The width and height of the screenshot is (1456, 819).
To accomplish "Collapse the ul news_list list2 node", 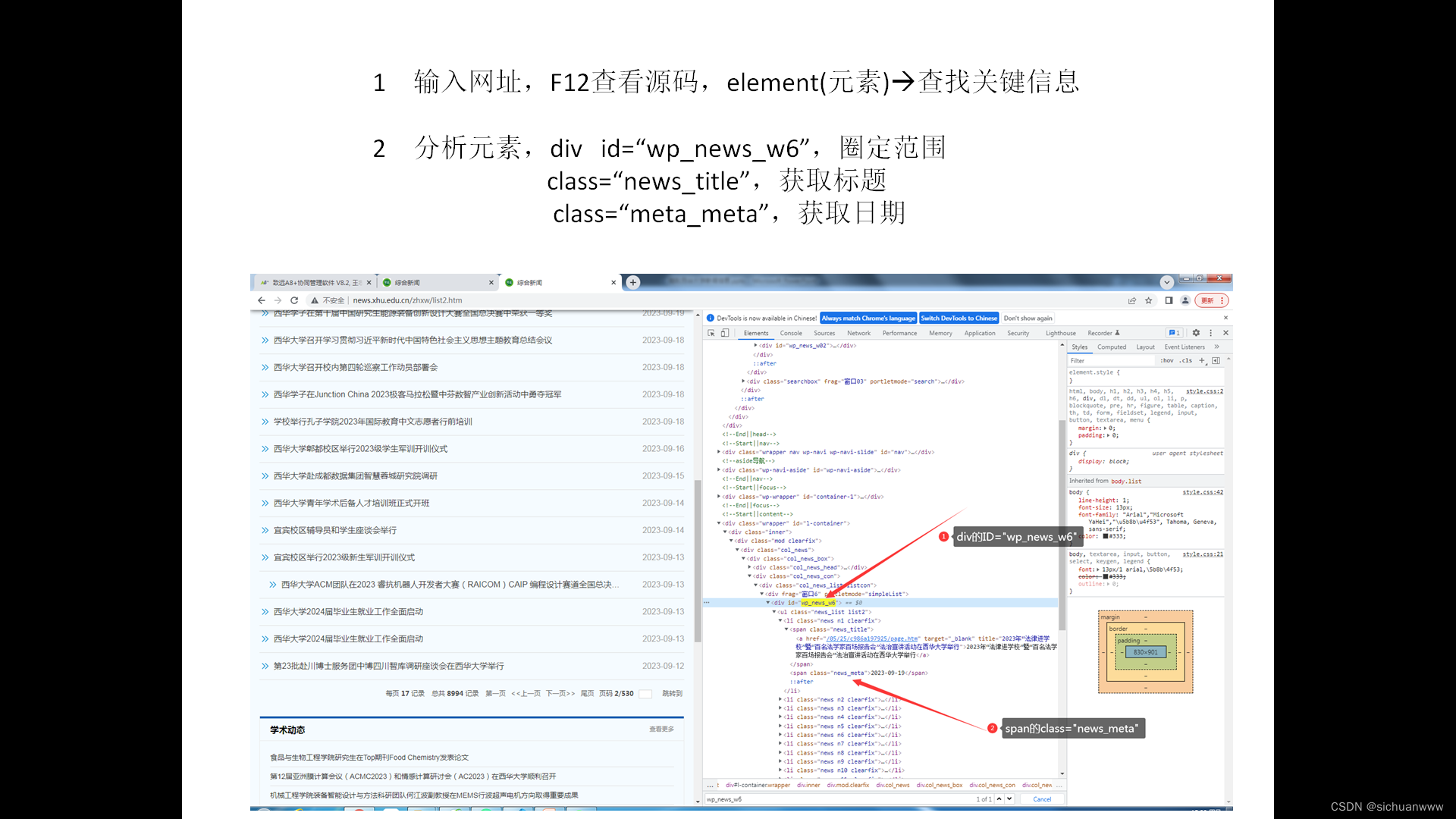I will pyautogui.click(x=774, y=612).
